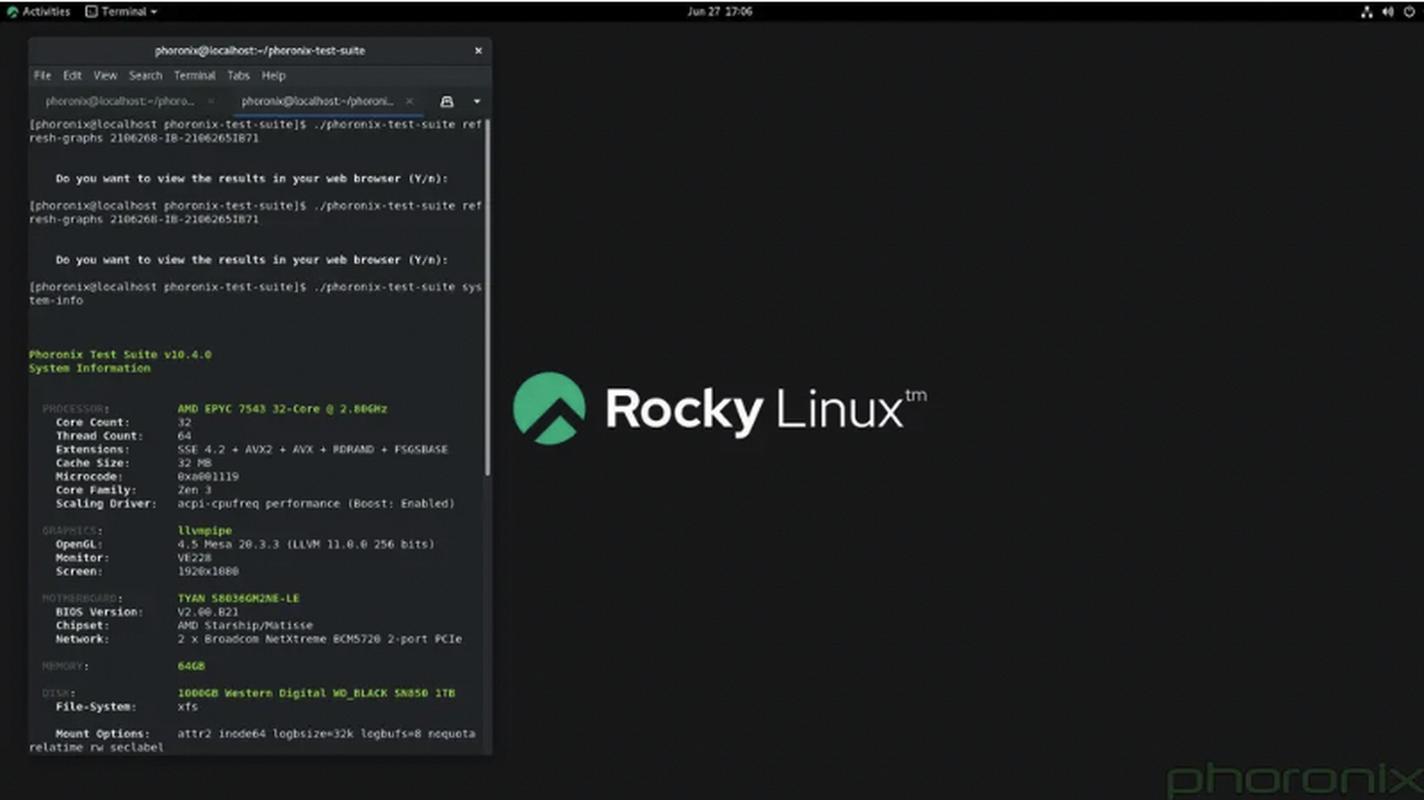Click 'AMD EPYC 7543 32-Core @ 2.80GHz' text

282,408
